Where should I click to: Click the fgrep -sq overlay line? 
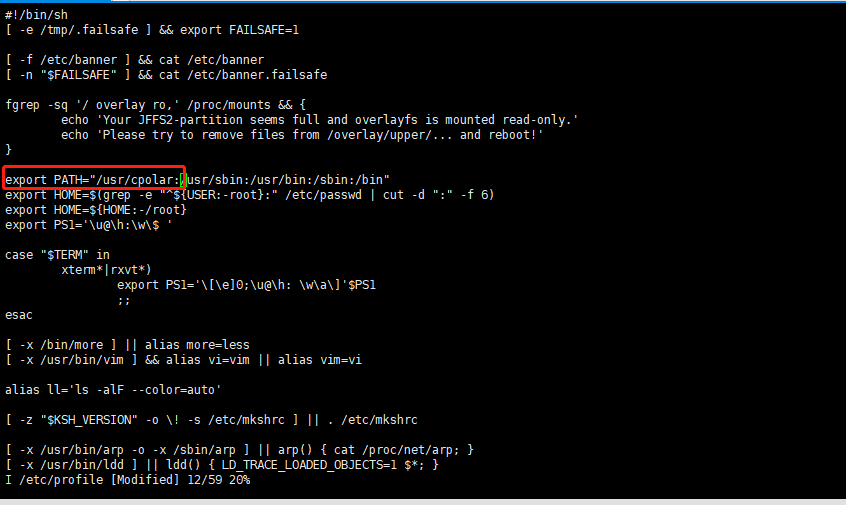[x=155, y=105]
